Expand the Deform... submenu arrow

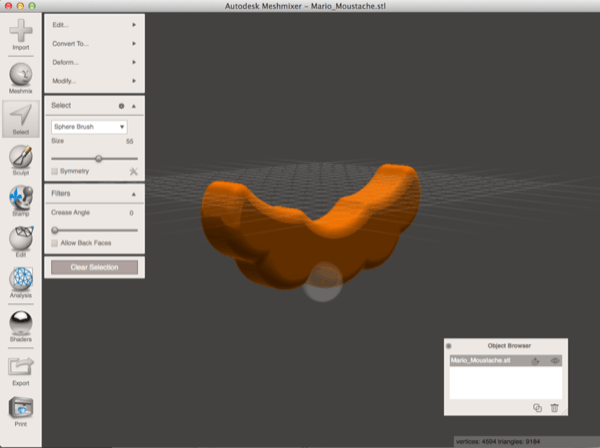[x=134, y=62]
